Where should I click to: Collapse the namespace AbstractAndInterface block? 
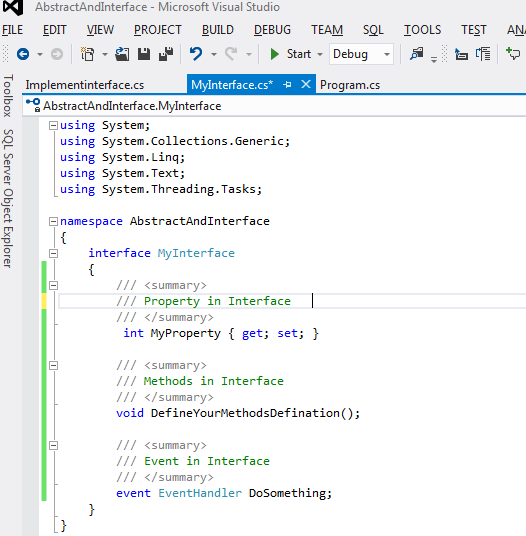click(x=53, y=222)
